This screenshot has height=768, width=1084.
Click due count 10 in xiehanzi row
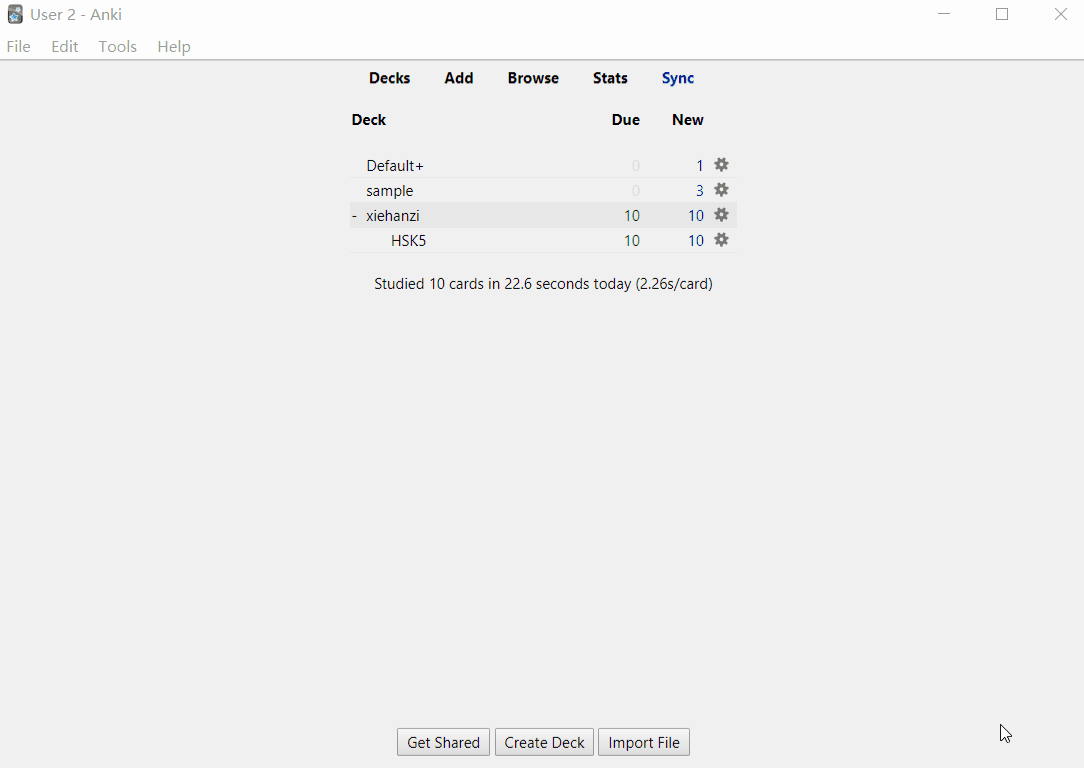click(x=632, y=216)
